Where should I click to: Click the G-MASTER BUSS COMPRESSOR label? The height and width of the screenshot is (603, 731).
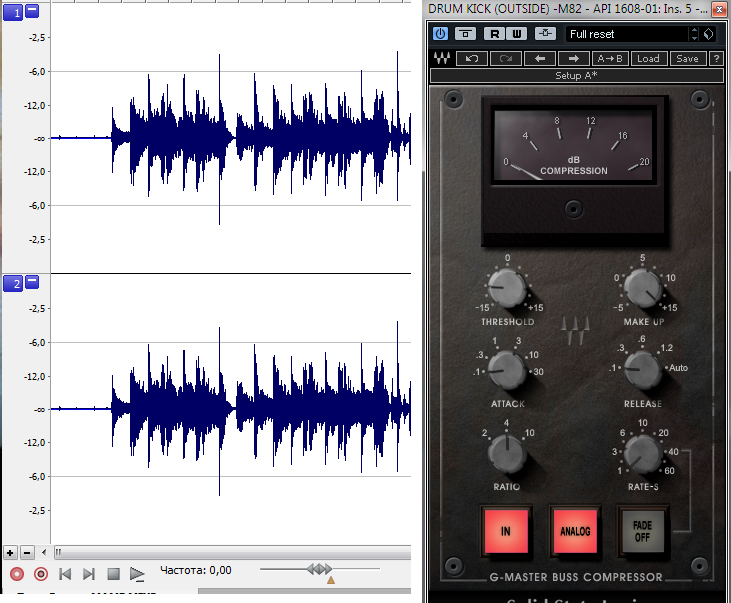(x=576, y=577)
